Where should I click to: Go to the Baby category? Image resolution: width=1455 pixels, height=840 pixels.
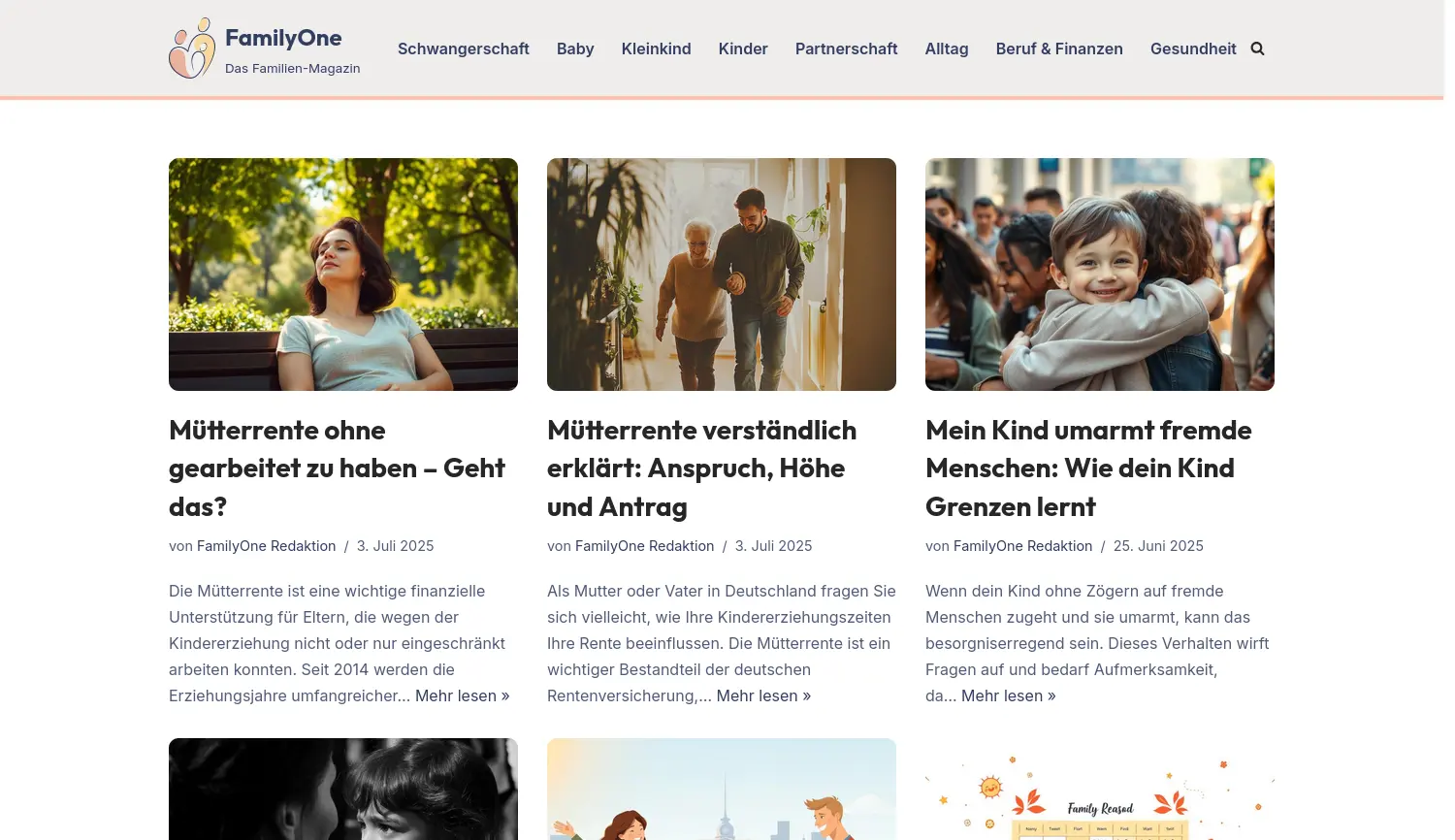(575, 48)
